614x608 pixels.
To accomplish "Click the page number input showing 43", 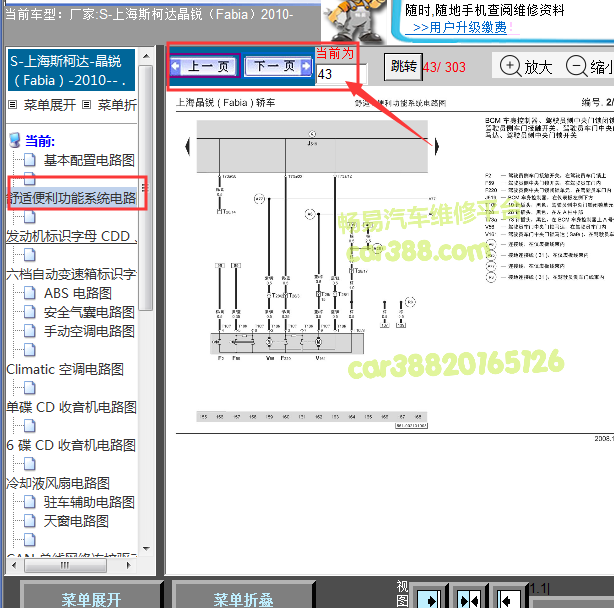I will tap(341, 74).
